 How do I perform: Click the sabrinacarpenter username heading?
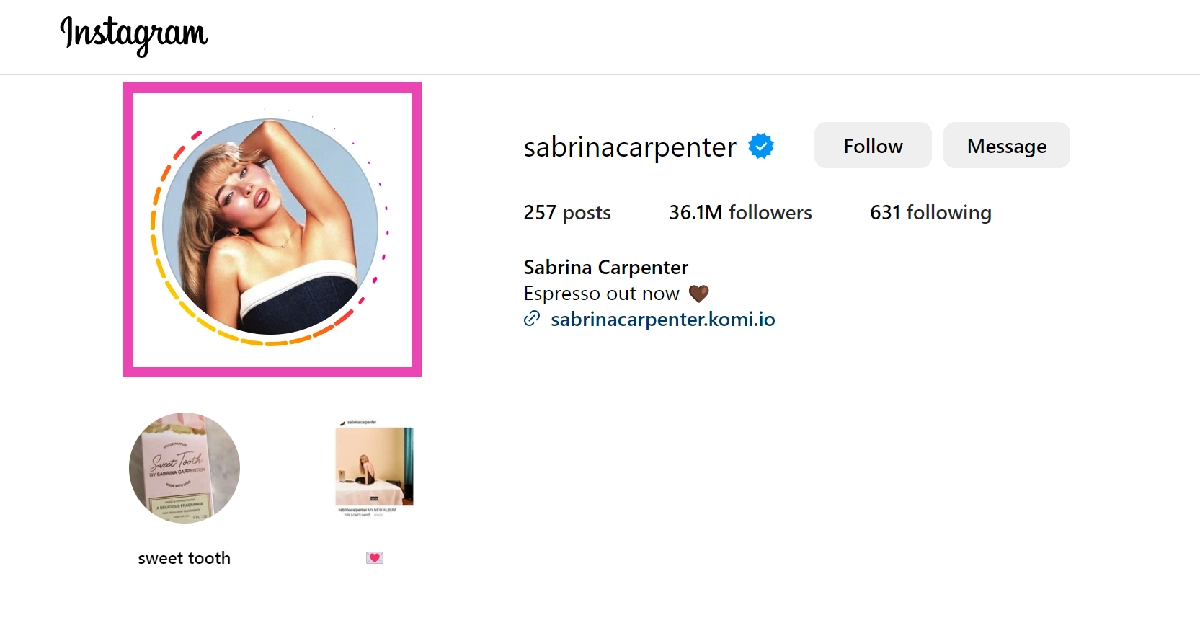click(630, 147)
